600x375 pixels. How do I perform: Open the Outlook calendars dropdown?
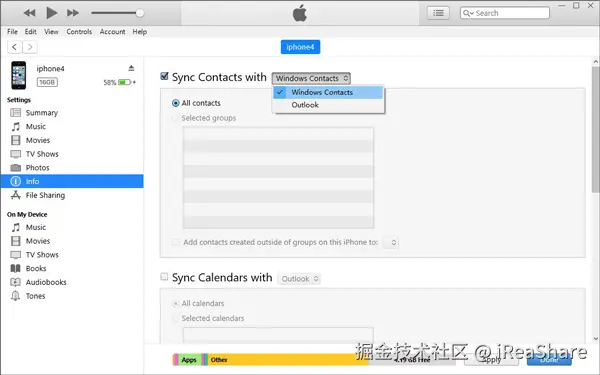(x=299, y=279)
